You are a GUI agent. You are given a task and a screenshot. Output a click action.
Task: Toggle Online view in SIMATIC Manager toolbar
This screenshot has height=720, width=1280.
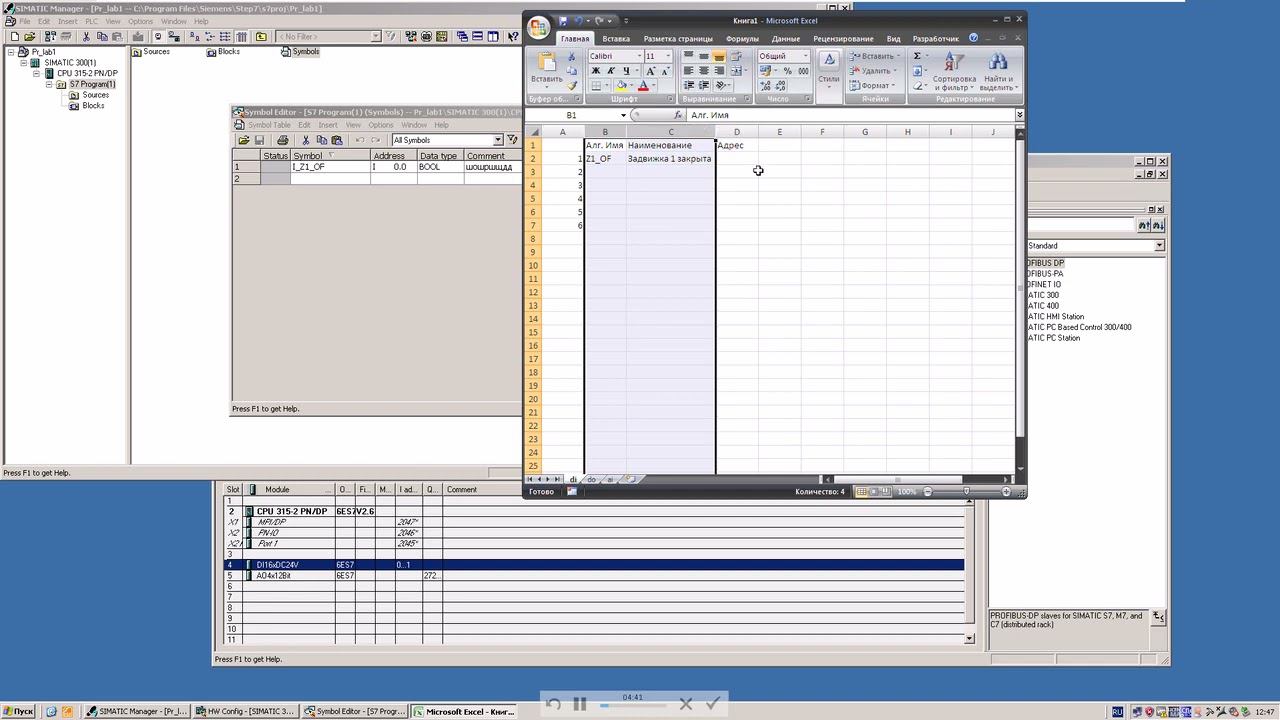coord(172,37)
